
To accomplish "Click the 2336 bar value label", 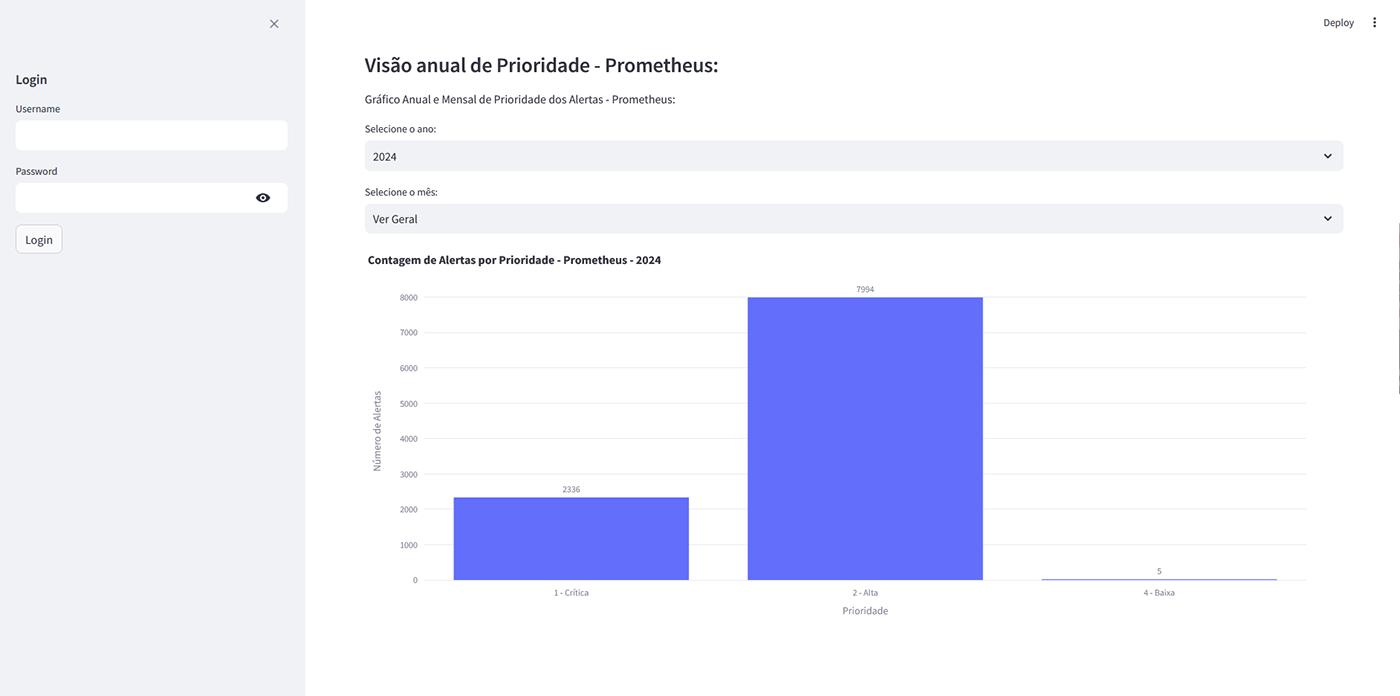I will [x=571, y=490].
